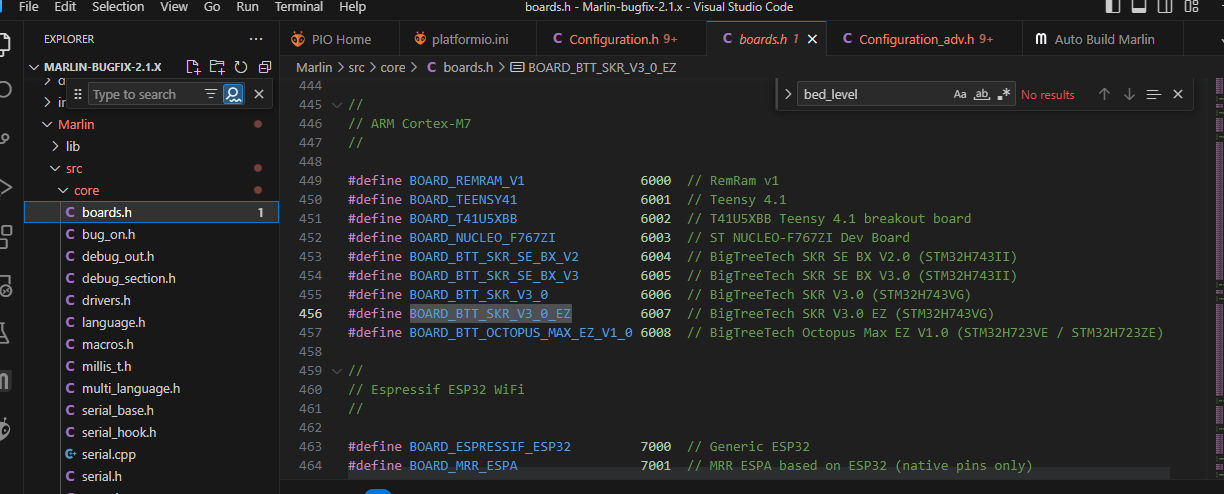Expand the lib folder
Image resolution: width=1224 pixels, height=494 pixels.
152,146
